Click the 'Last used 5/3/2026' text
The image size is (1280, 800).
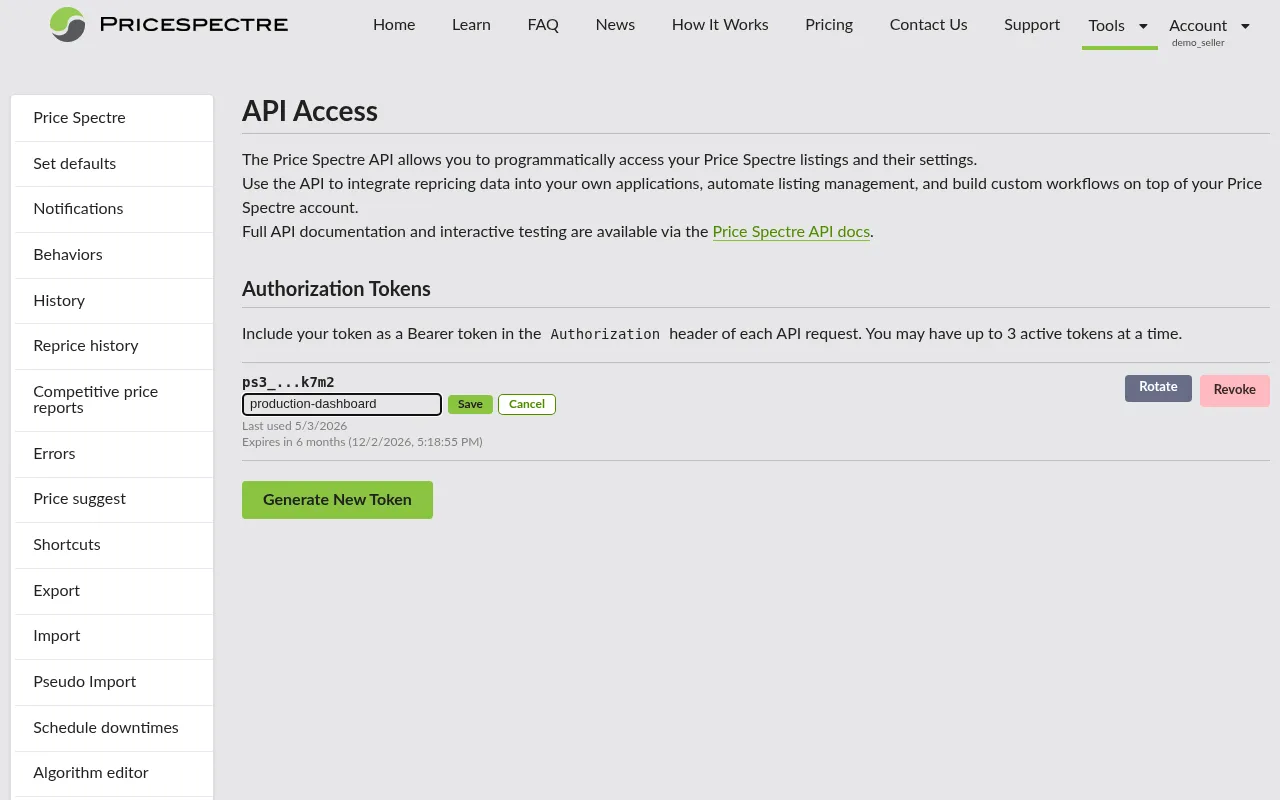(x=295, y=426)
